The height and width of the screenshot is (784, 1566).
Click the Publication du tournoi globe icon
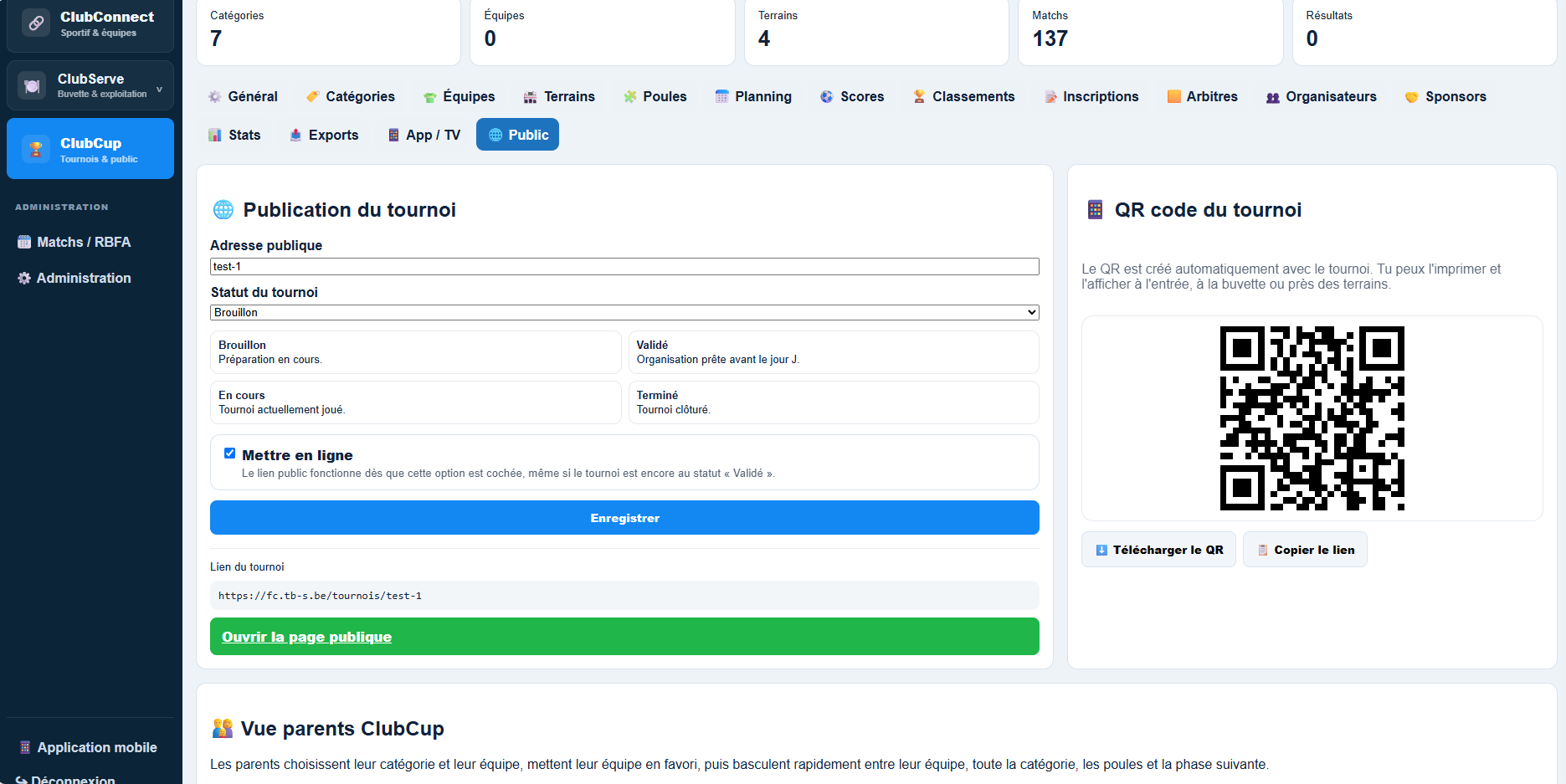pos(223,209)
